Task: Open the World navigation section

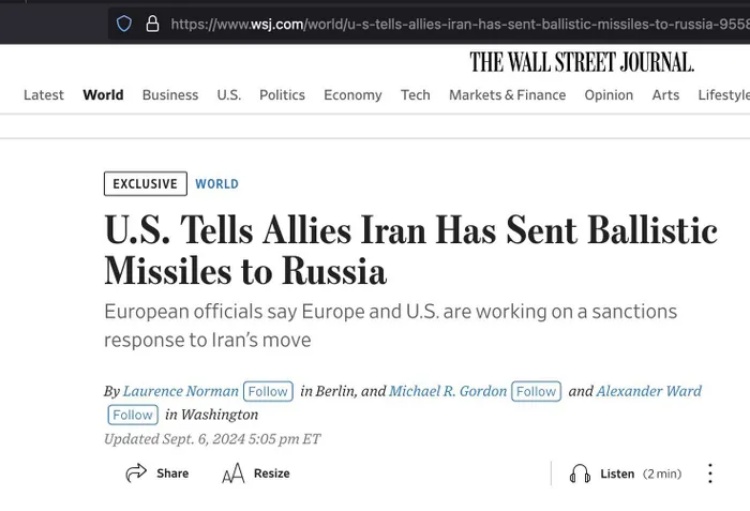Action: click(103, 95)
